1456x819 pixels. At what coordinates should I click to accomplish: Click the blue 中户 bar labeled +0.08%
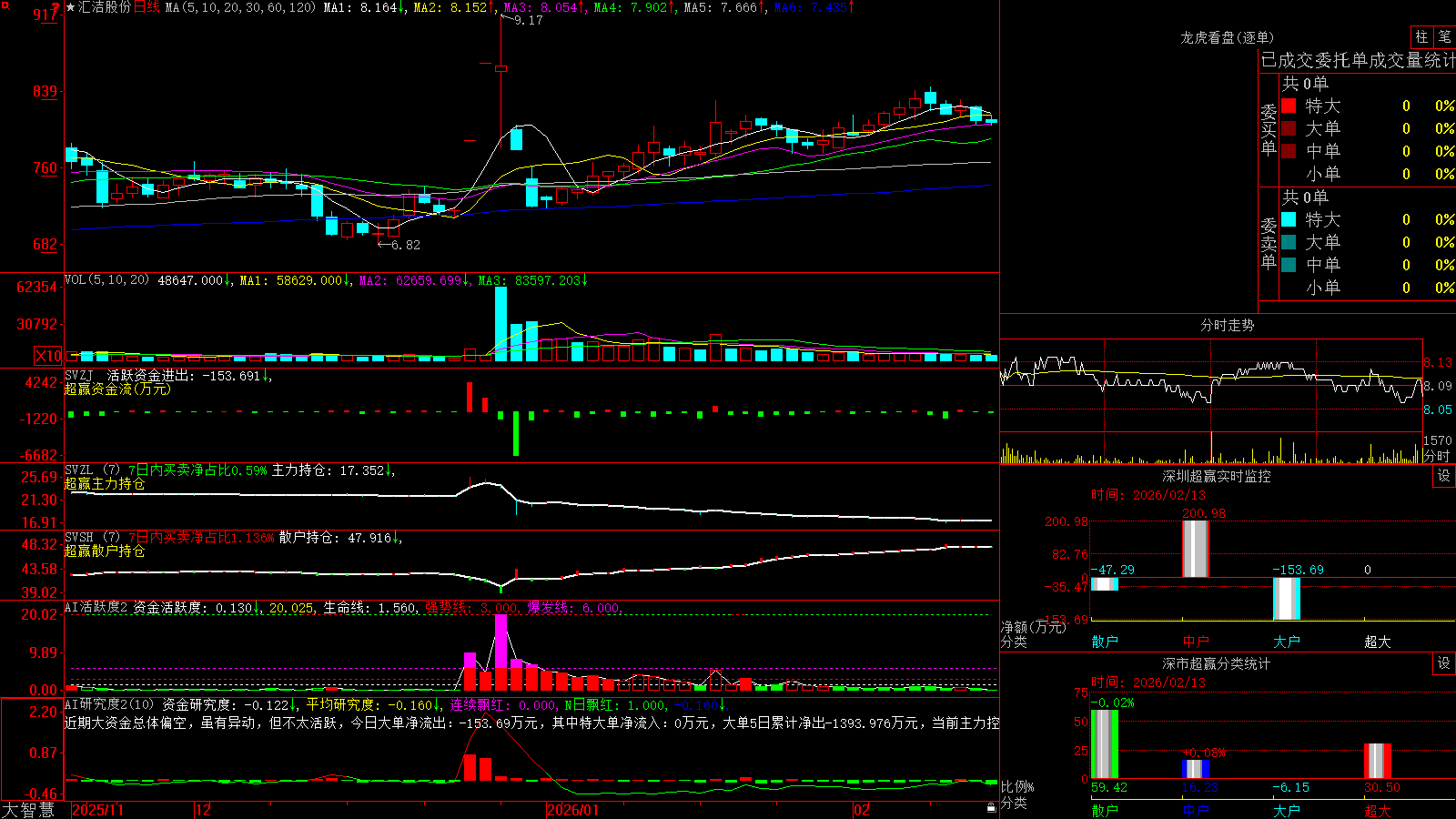(x=1196, y=769)
